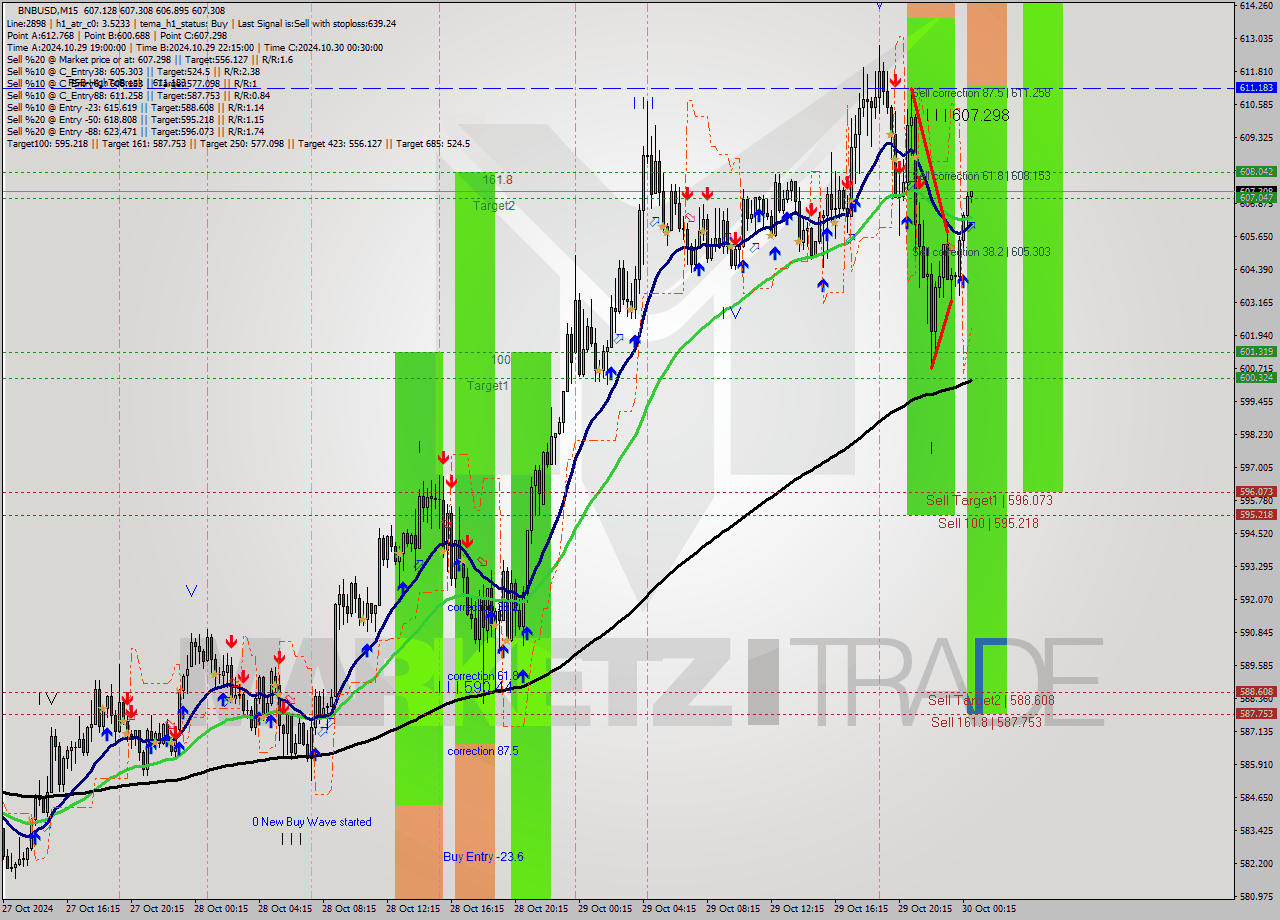The height and width of the screenshot is (920, 1280).
Task: Click the 'Sell correction 38.2 | 605.303' label
Action: coord(981,252)
